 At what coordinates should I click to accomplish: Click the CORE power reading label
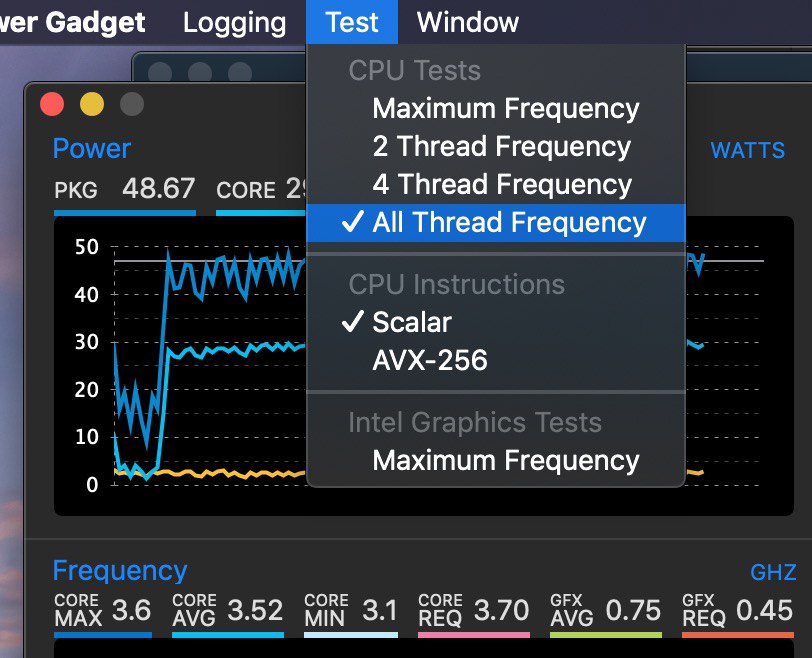click(245, 190)
